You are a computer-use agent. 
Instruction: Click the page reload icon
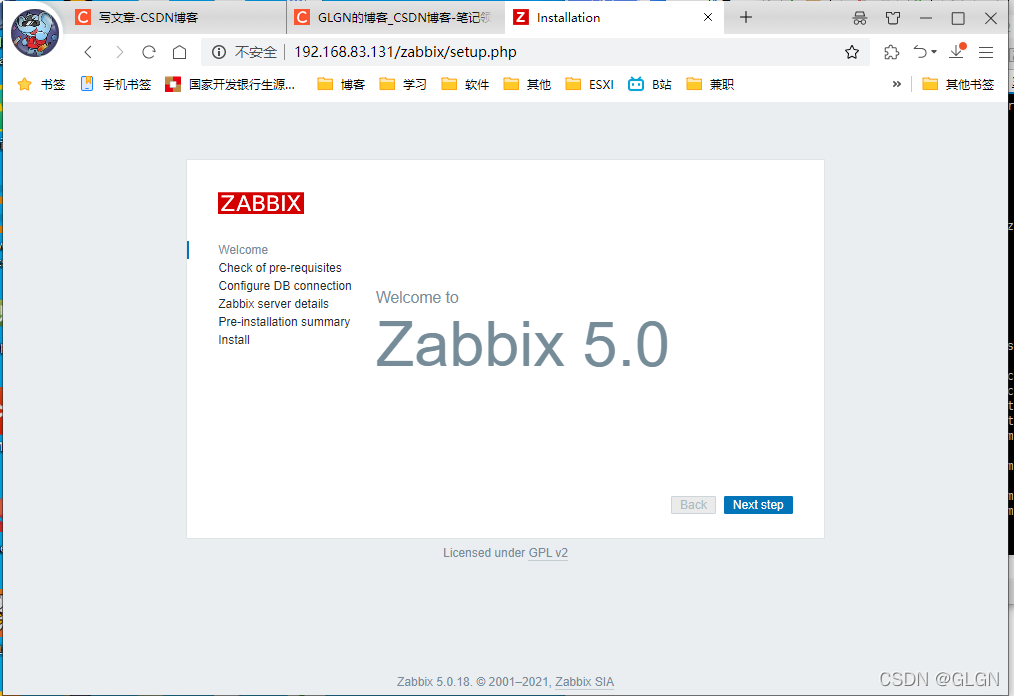point(148,51)
